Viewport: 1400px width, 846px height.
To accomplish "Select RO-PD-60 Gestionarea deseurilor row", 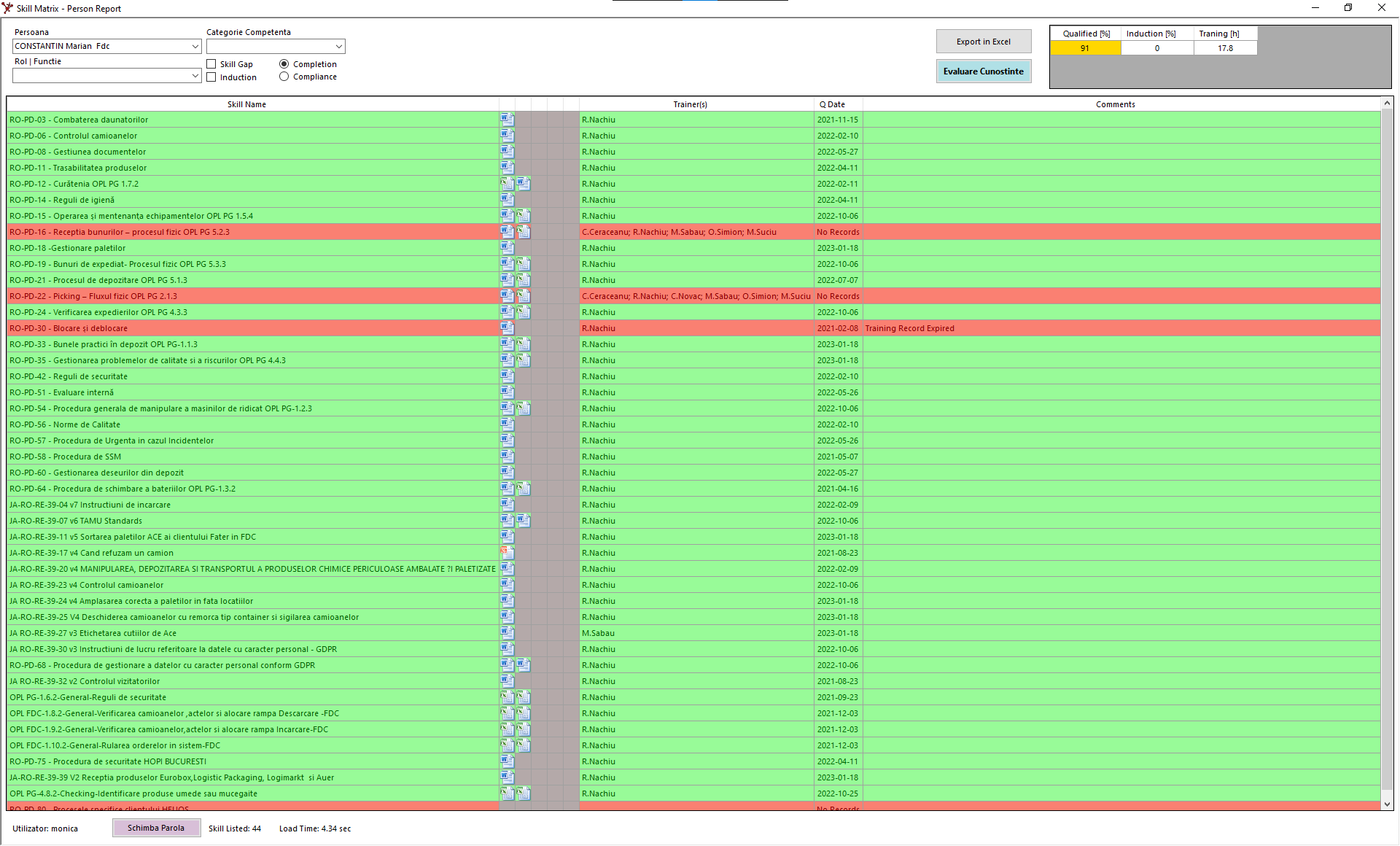I will point(693,473).
